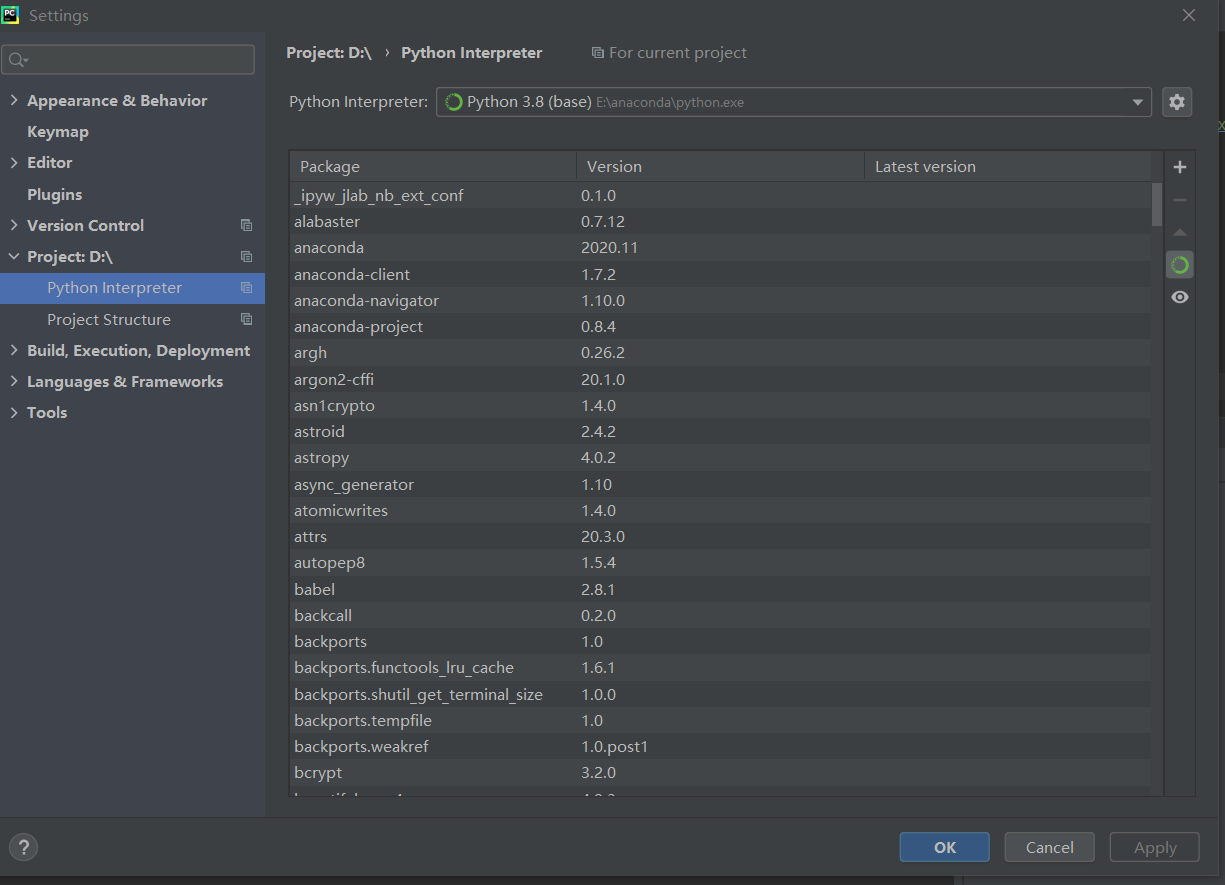Viewport: 1225px width, 885px height.
Task: Click version 1.0.post1 cell
Action: (614, 746)
